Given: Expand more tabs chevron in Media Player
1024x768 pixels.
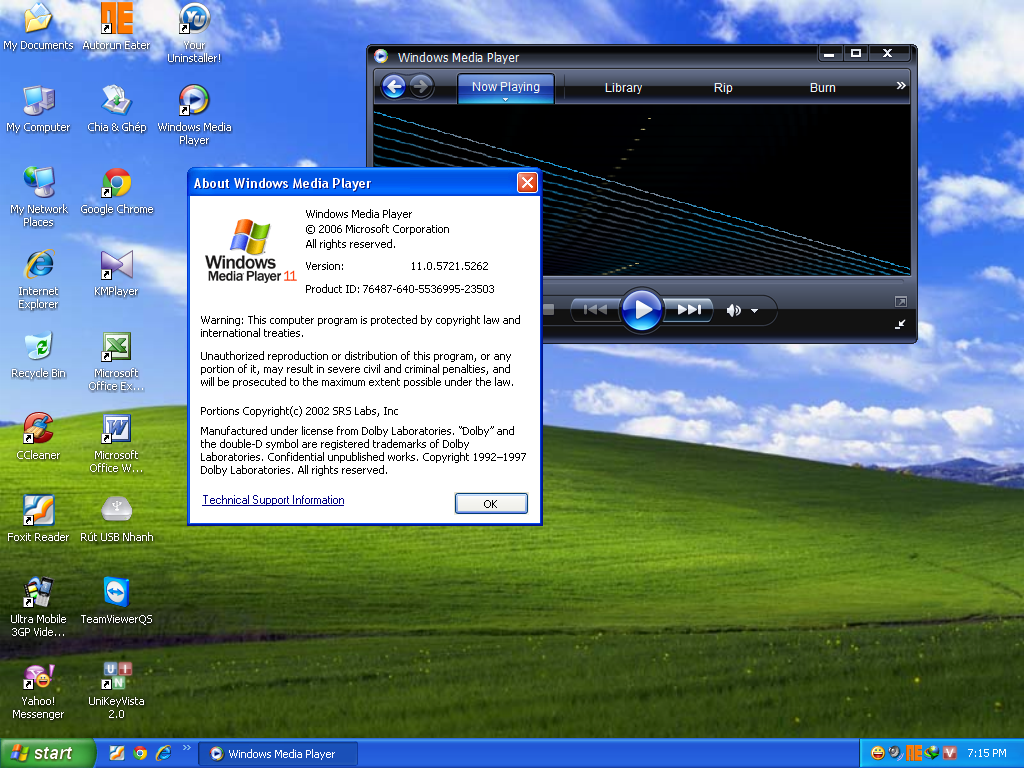Looking at the screenshot, I should (901, 86).
